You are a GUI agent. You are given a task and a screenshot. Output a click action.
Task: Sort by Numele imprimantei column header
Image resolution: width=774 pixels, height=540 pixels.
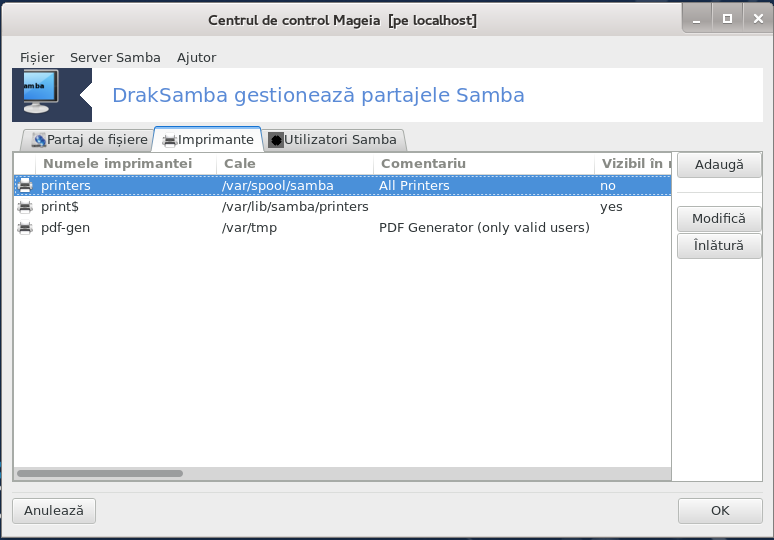(x=126, y=164)
